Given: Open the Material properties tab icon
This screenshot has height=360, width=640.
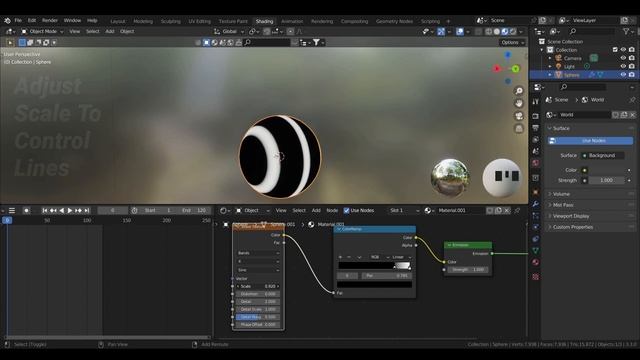Looking at the screenshot, I should tap(536, 262).
